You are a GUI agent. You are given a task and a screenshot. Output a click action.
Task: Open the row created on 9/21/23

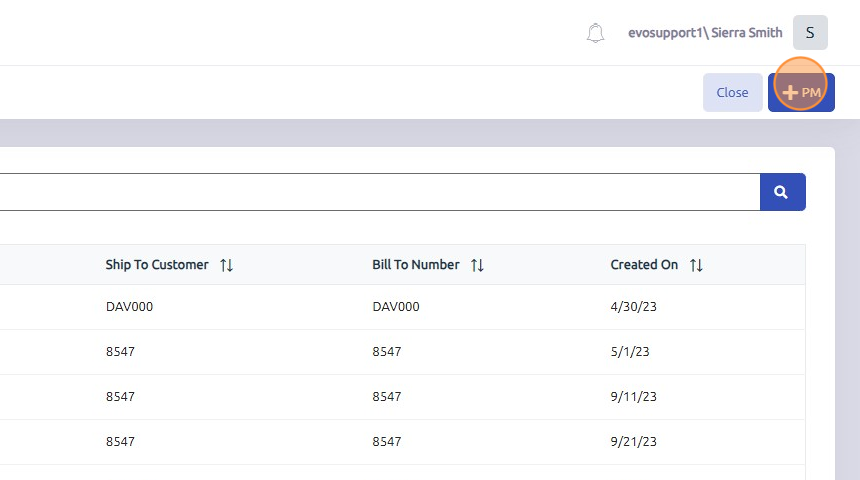pos(403,442)
